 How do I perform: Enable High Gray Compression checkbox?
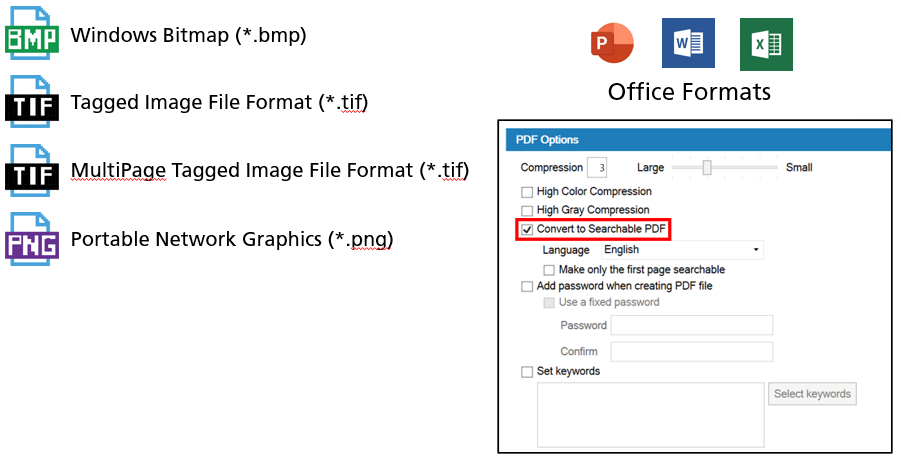click(527, 211)
